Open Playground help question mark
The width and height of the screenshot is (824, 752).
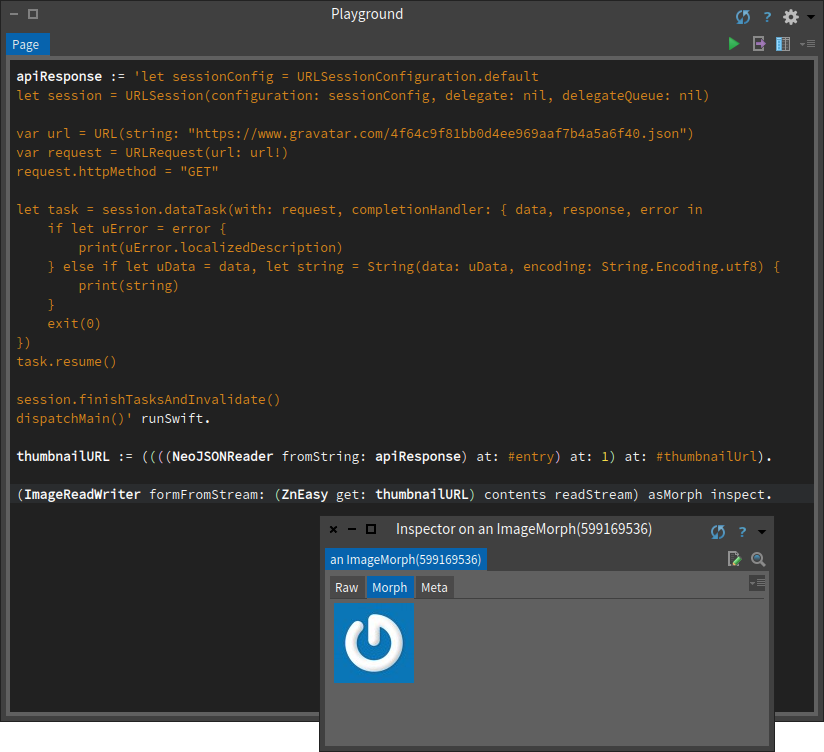(x=767, y=17)
